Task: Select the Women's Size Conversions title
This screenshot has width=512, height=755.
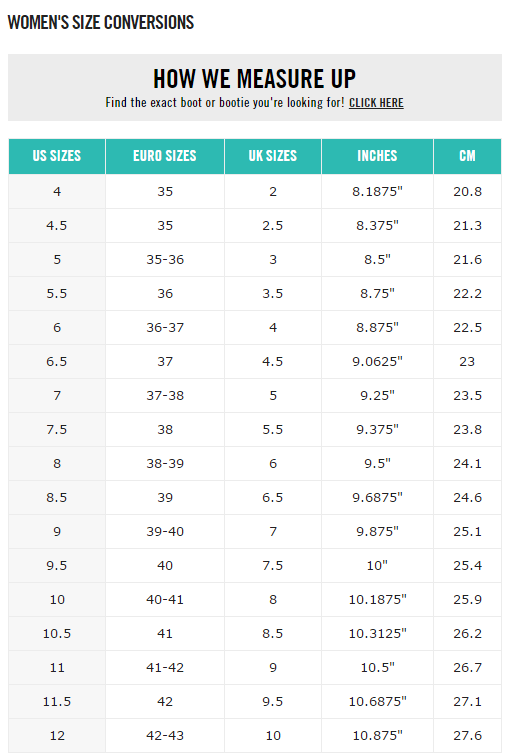Action: [101, 22]
